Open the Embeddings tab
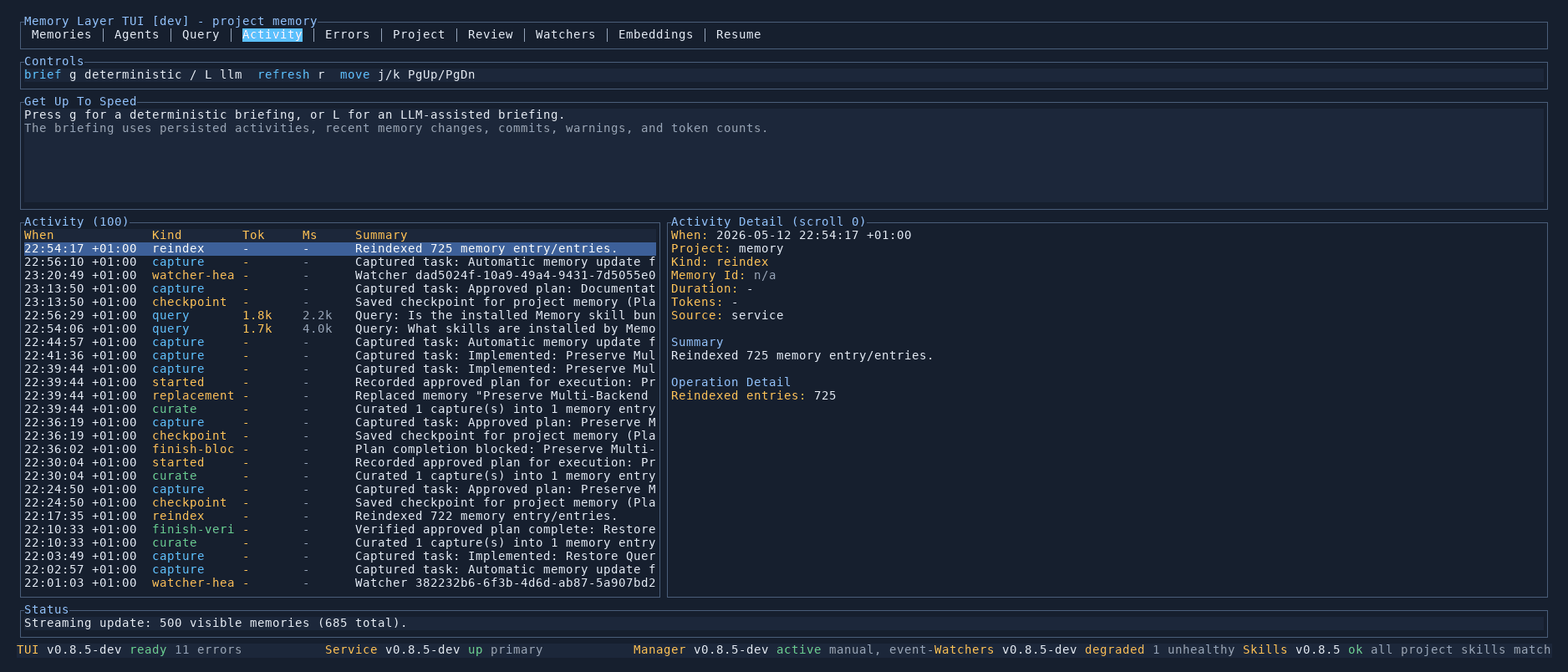The width and height of the screenshot is (1568, 672). tap(656, 35)
